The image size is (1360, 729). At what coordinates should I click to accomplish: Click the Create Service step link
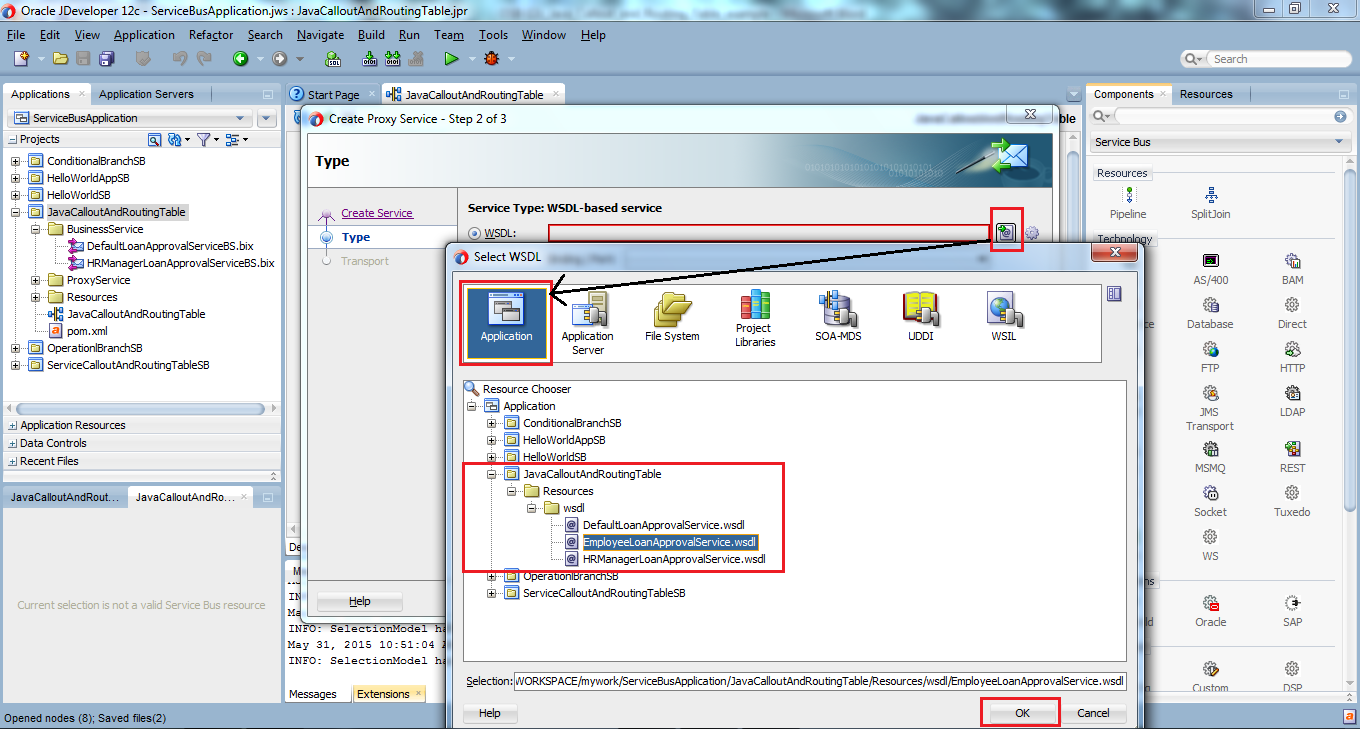tap(376, 213)
